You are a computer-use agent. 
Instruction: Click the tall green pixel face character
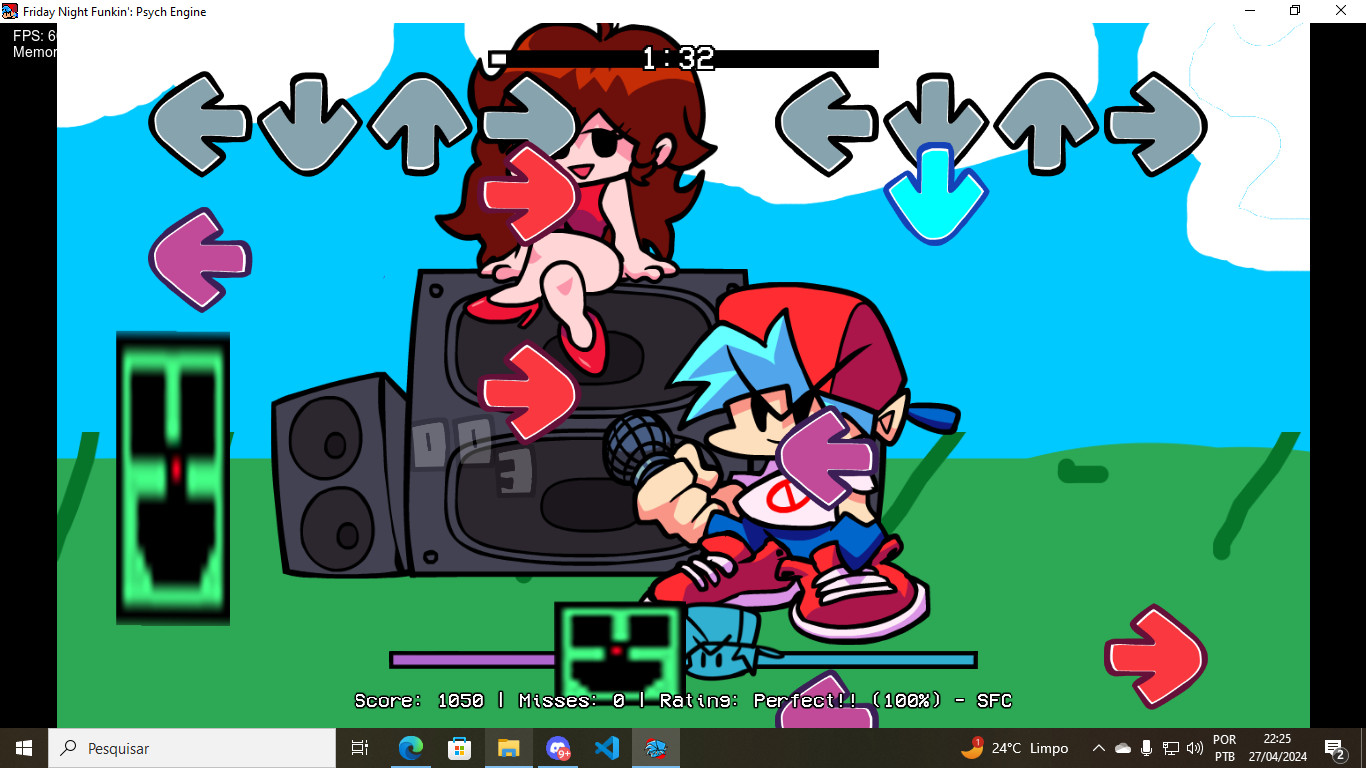click(x=173, y=478)
